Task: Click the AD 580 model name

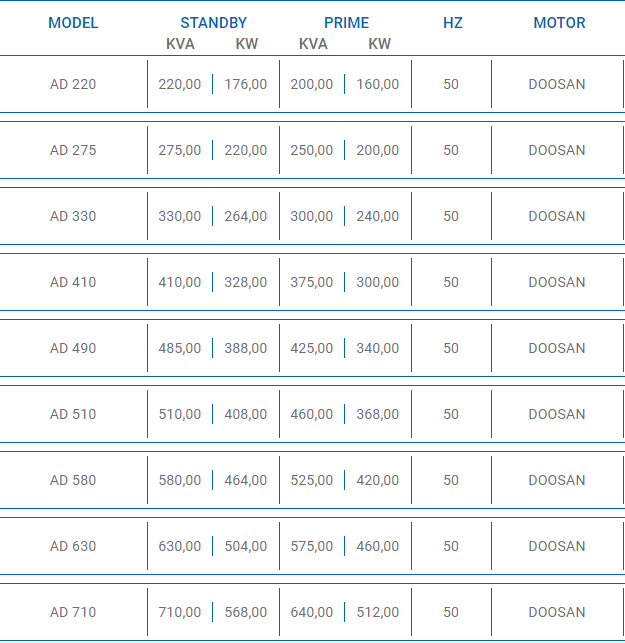Action: [73, 480]
